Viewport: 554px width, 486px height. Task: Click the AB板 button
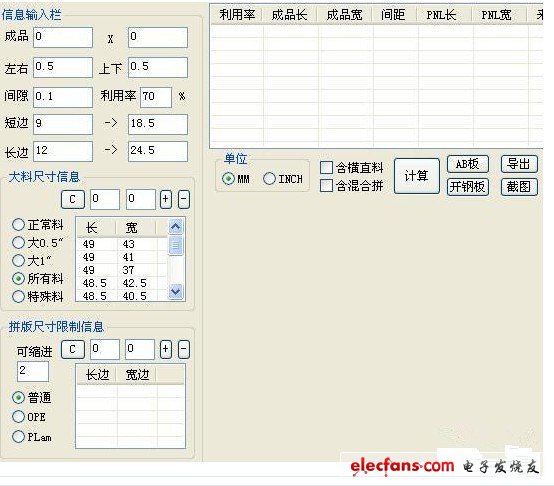pos(468,164)
